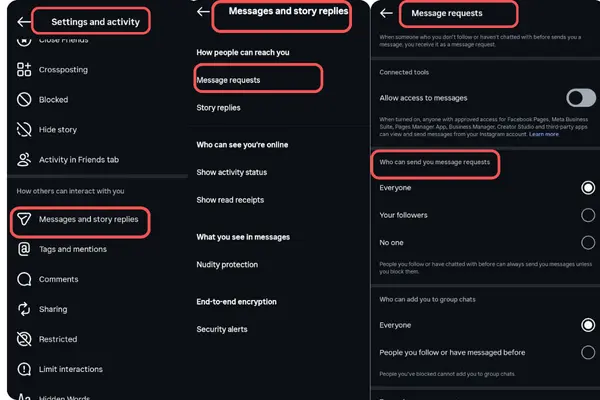Tap the Restricted icon
The width and height of the screenshot is (600, 400).
coord(24,339)
